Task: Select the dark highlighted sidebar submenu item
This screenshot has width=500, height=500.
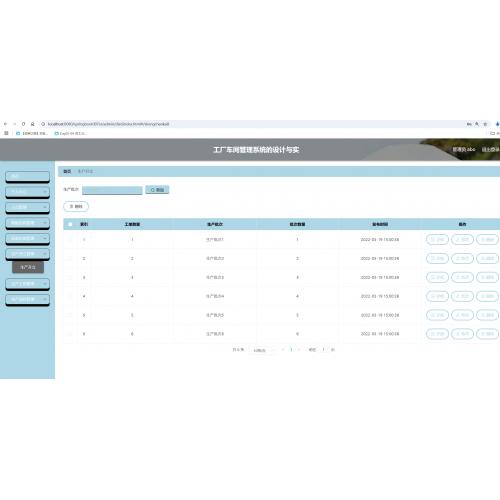Action: coord(28,267)
